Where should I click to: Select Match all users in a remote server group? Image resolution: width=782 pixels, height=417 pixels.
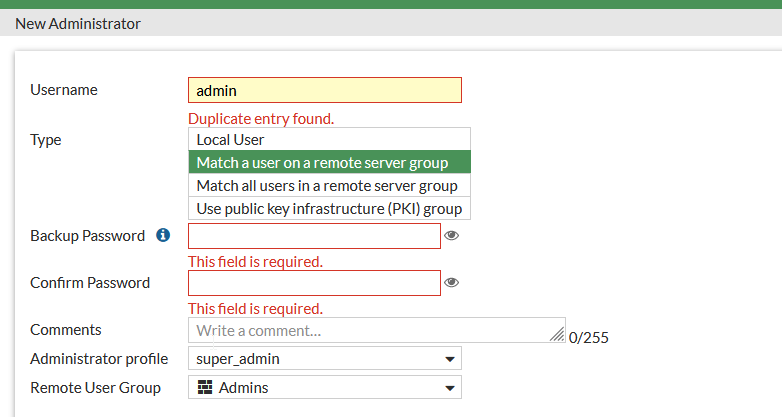click(329, 185)
